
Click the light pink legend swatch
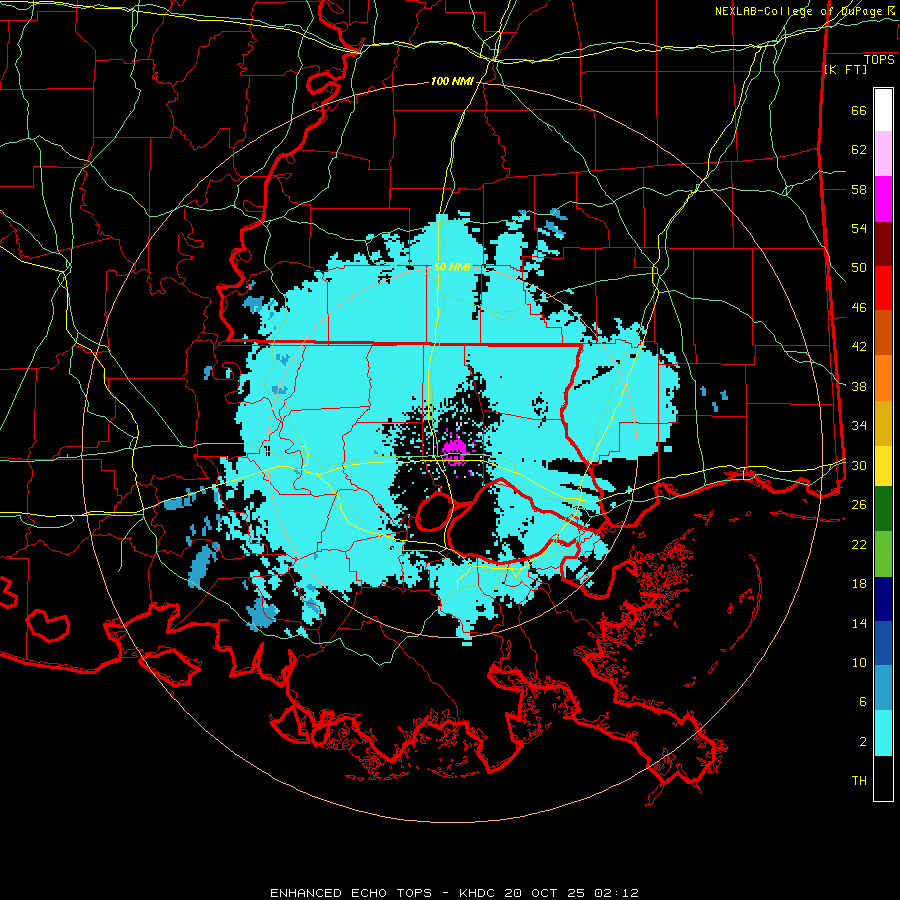(x=883, y=154)
